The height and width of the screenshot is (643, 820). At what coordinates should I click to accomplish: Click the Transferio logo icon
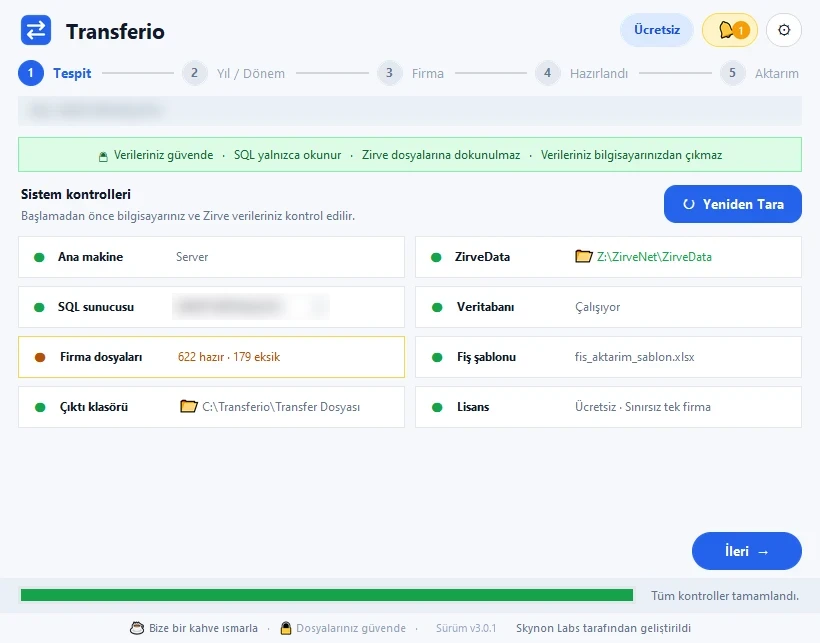point(36,30)
